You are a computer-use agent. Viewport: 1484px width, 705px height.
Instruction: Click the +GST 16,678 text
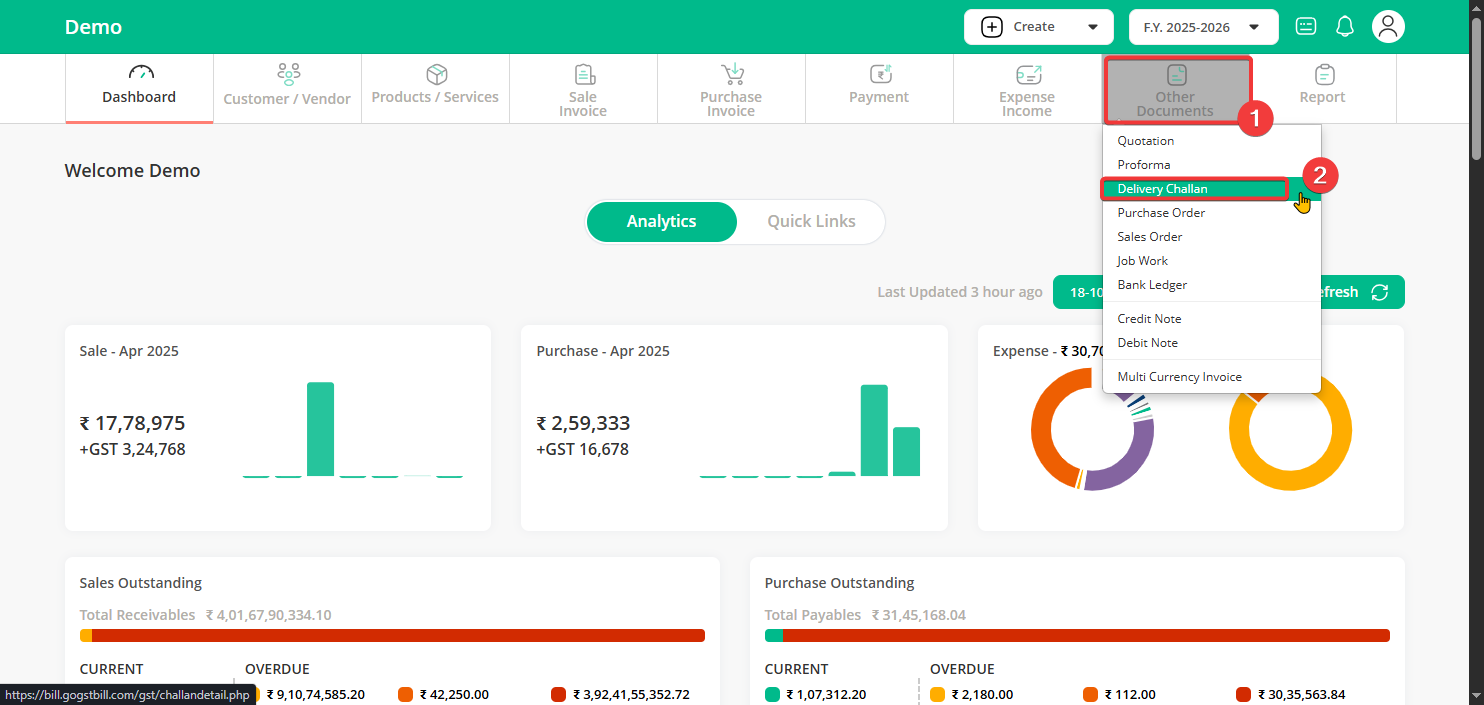(x=582, y=449)
